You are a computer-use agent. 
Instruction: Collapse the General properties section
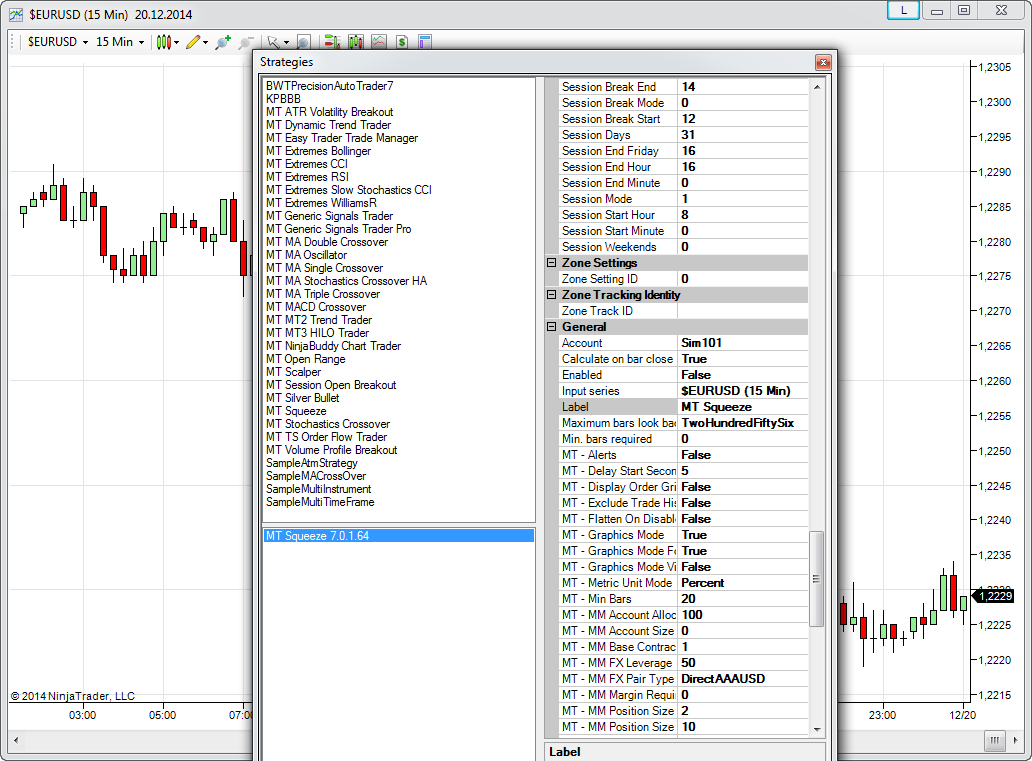551,327
